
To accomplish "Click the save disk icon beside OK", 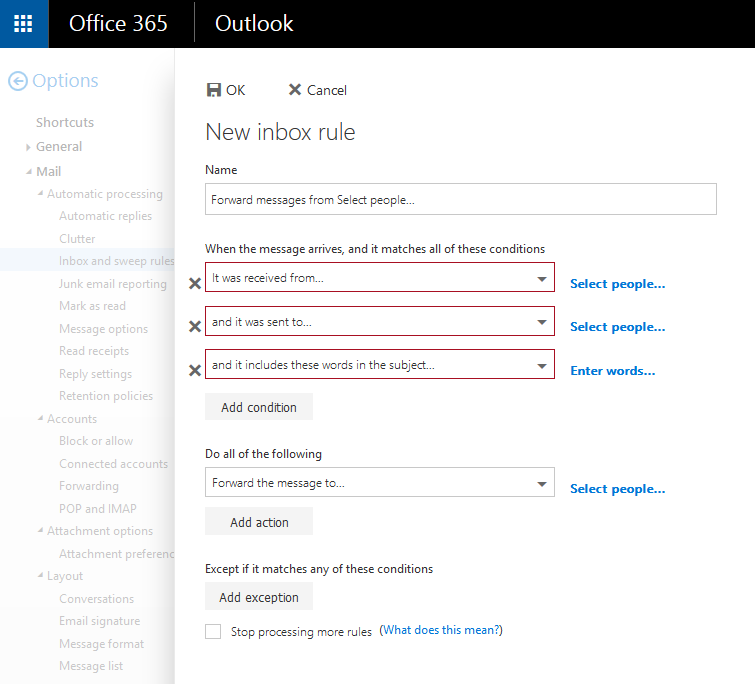I will pyautogui.click(x=213, y=90).
